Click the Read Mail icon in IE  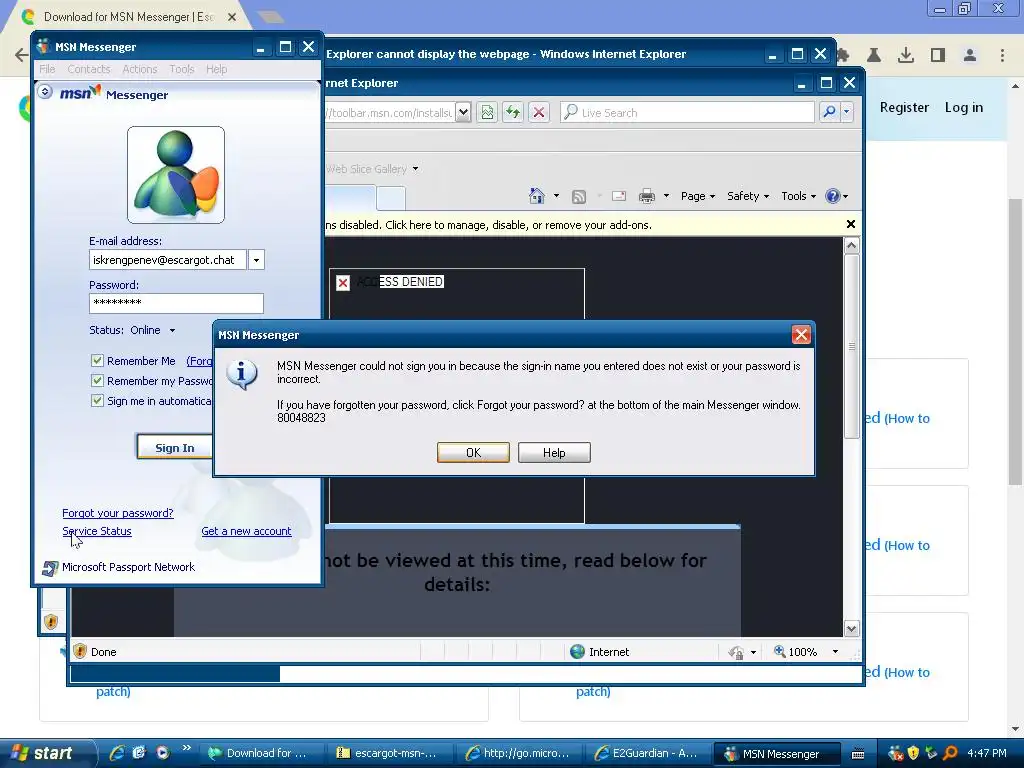pos(618,196)
